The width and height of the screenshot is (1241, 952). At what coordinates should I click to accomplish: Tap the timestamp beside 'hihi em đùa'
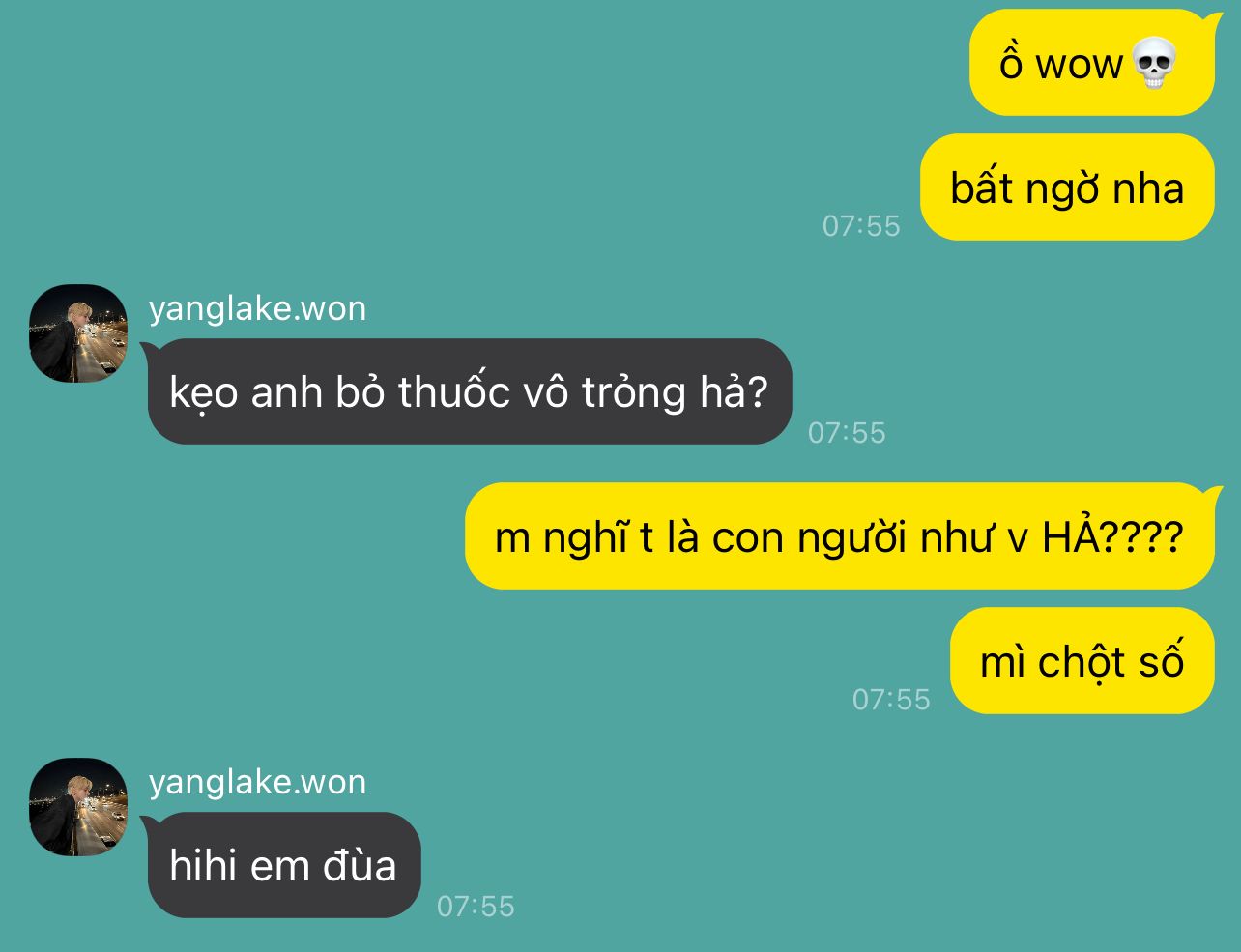[x=476, y=907]
